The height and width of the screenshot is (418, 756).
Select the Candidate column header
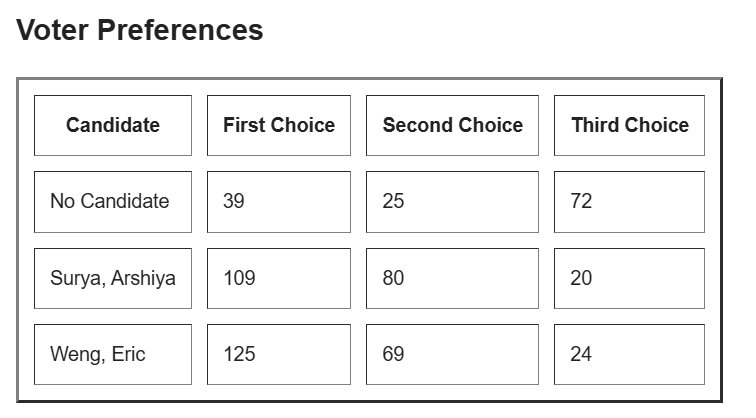pyautogui.click(x=113, y=125)
